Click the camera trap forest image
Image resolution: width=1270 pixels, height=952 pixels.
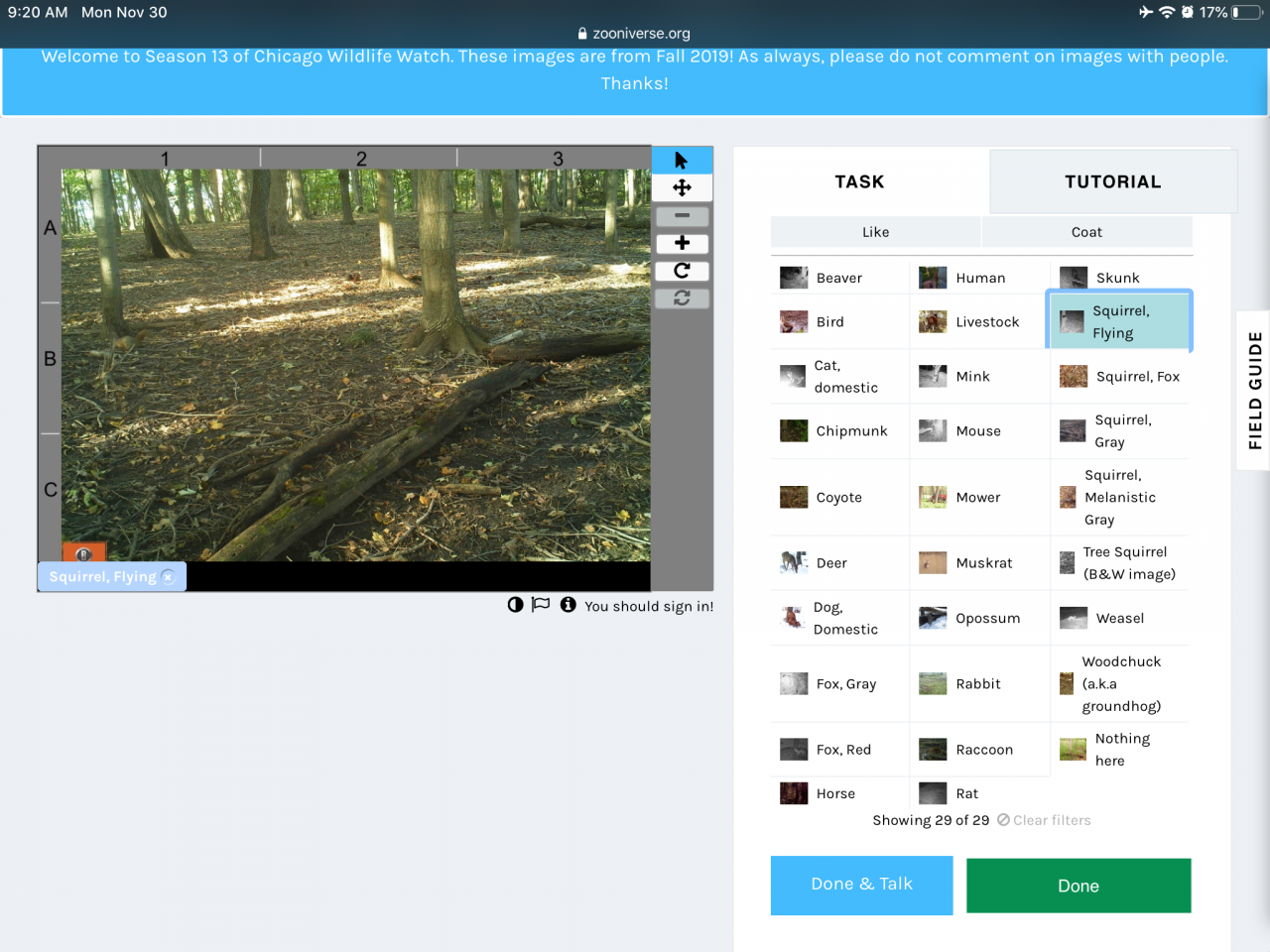(x=355, y=365)
